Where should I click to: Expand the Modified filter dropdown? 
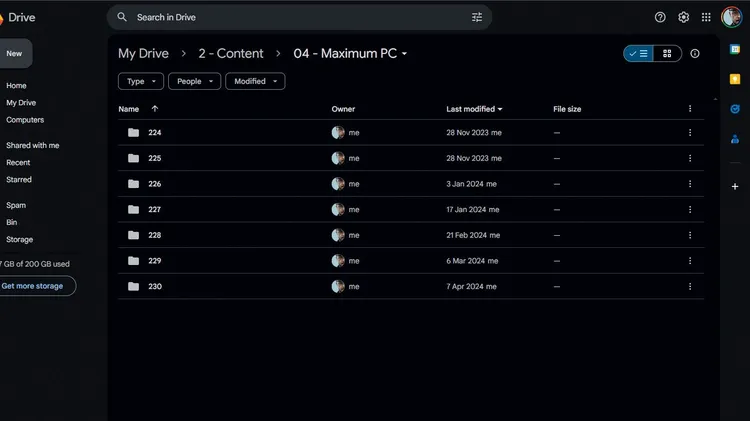tap(255, 81)
